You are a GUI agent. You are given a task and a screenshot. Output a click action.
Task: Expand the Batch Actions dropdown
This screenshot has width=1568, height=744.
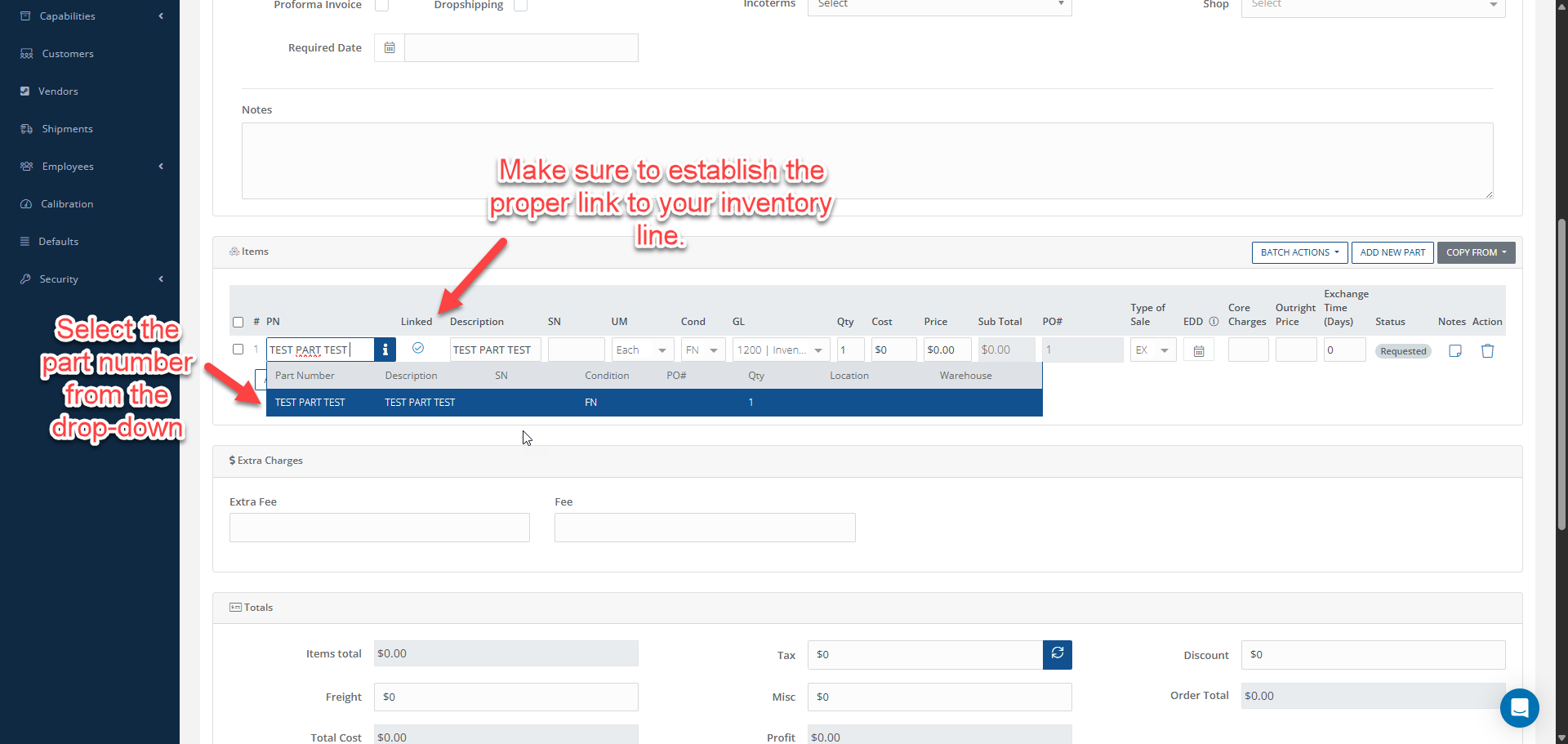click(1299, 252)
